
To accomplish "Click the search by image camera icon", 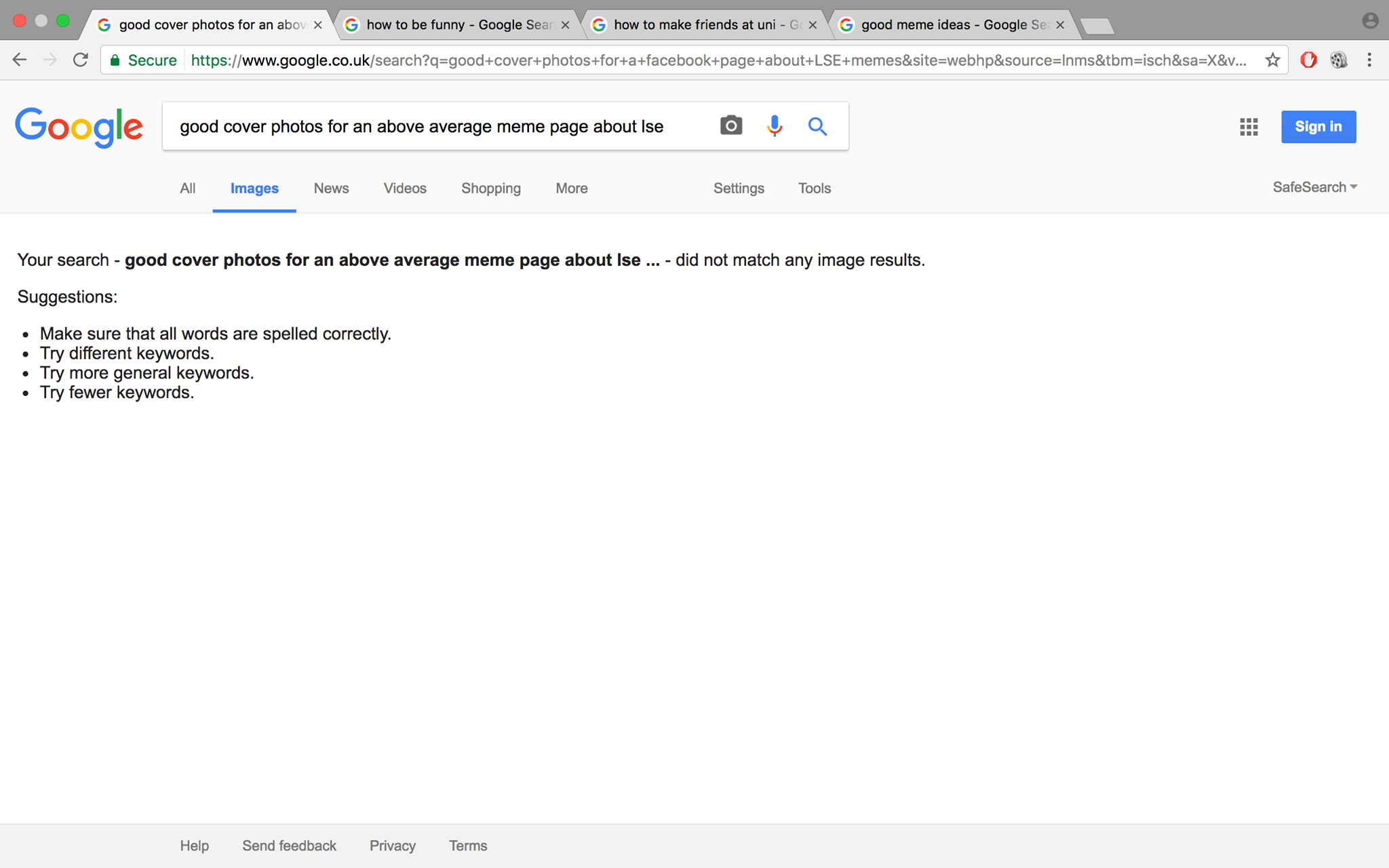I will coord(730,126).
